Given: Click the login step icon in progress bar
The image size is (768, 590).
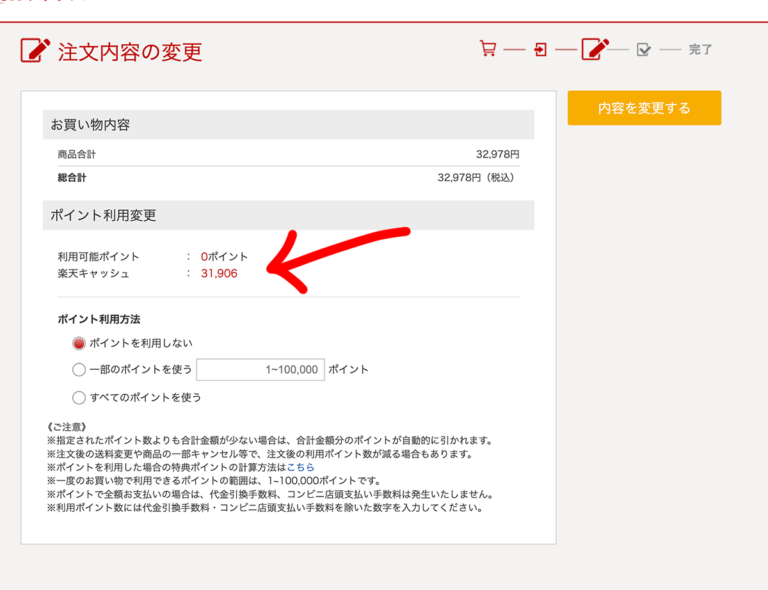Looking at the screenshot, I should tap(541, 50).
